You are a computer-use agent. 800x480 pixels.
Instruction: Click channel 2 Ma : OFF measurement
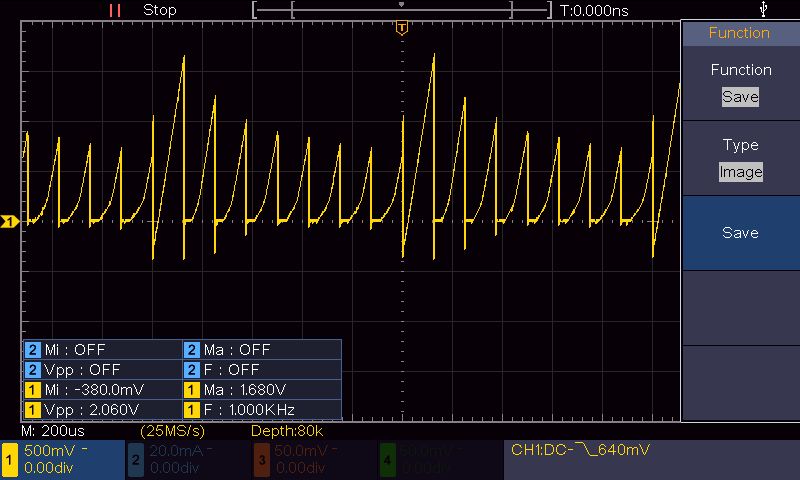click(262, 350)
